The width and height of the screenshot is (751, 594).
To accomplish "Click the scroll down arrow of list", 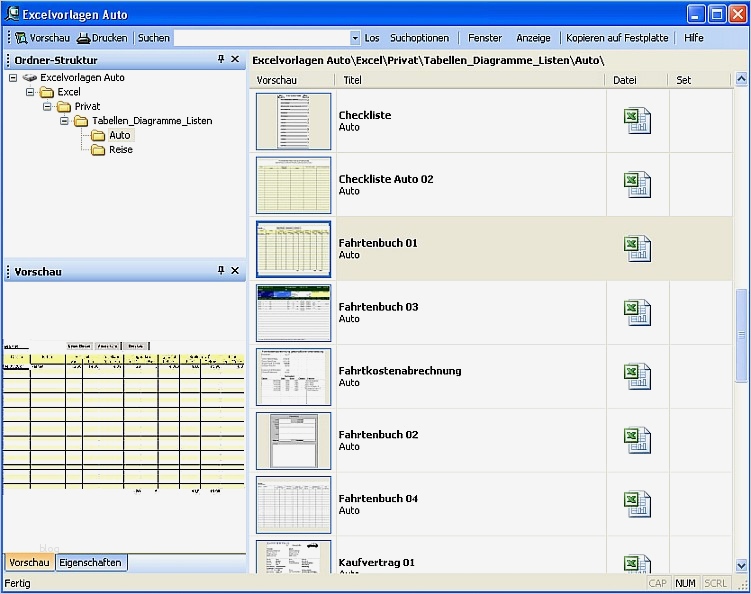I will pyautogui.click(x=742, y=564).
